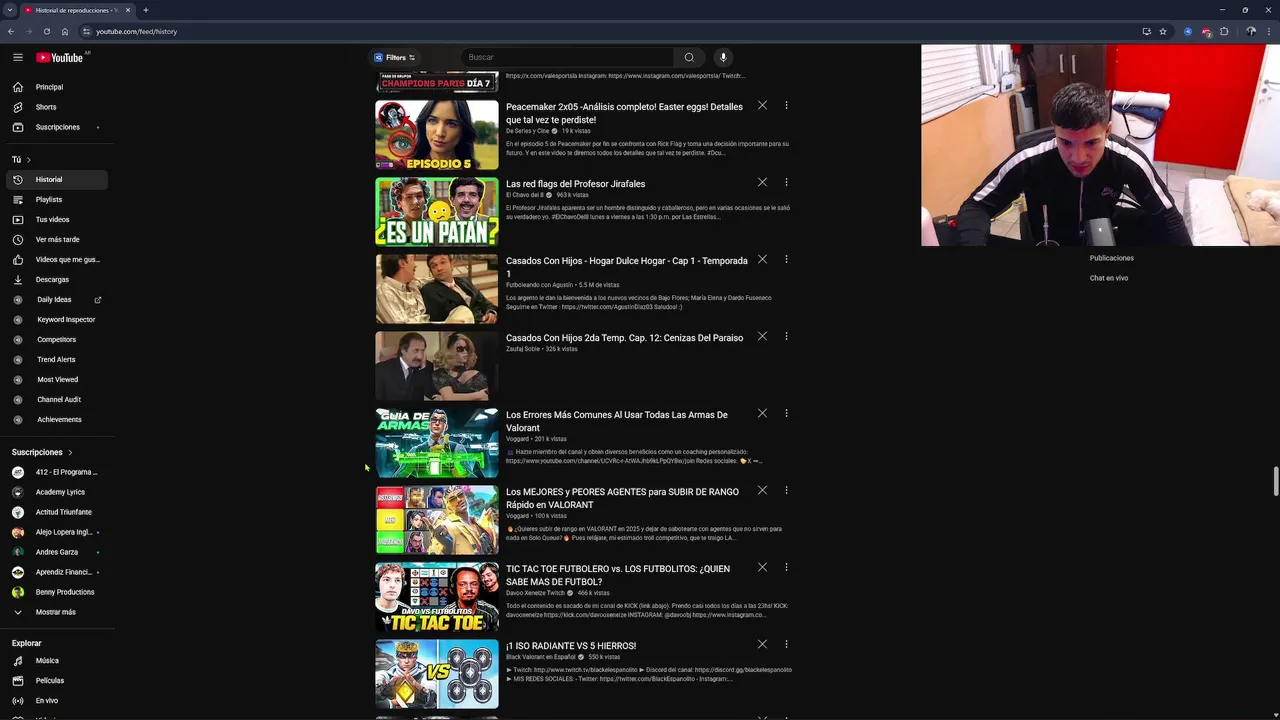Remove Armas De Valorant video from history
This screenshot has height=720, width=1280.
tap(762, 413)
